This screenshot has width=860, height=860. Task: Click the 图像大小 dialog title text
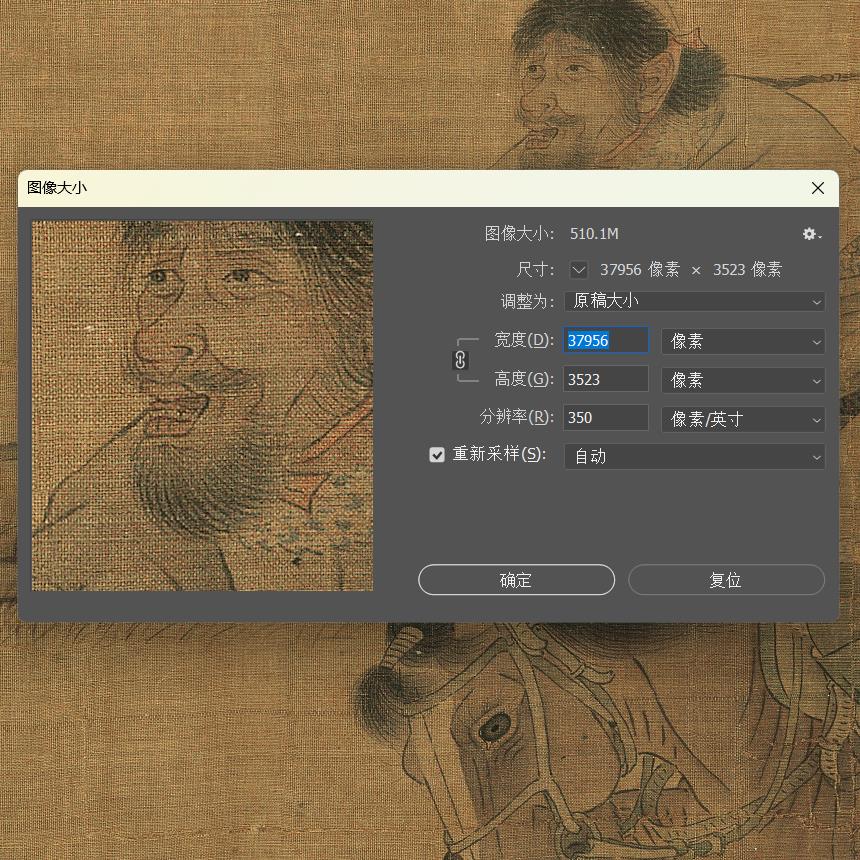click(x=57, y=188)
